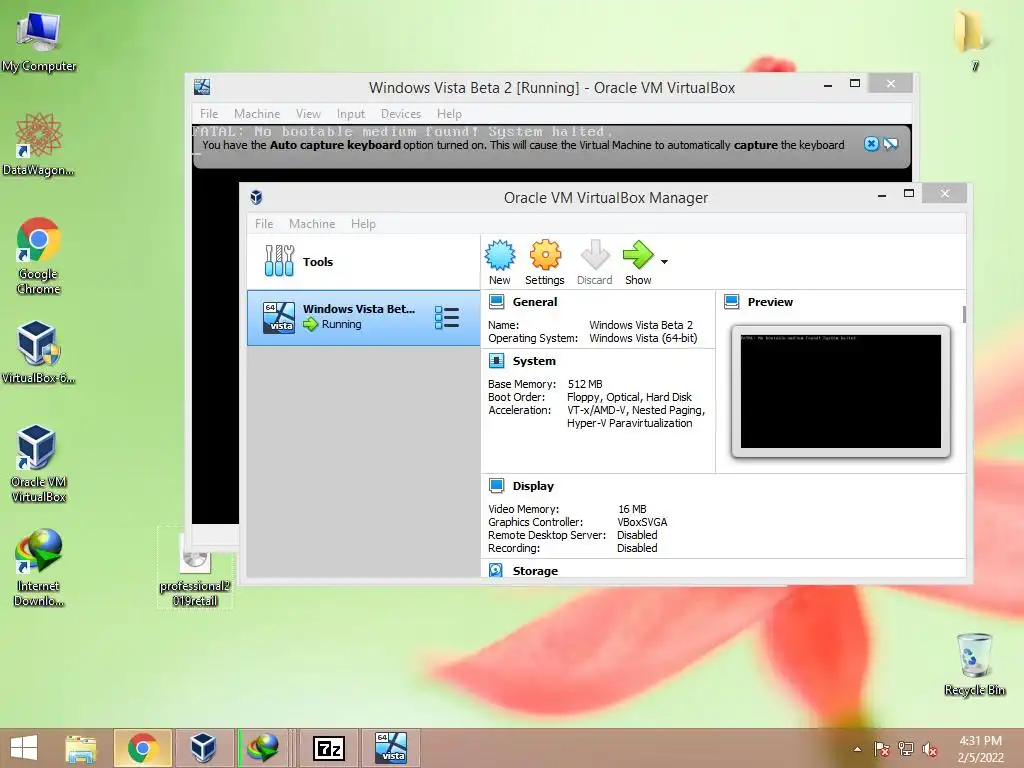This screenshot has height=768, width=1024.
Task: Select Google Chrome desktop shortcut
Action: point(39,256)
